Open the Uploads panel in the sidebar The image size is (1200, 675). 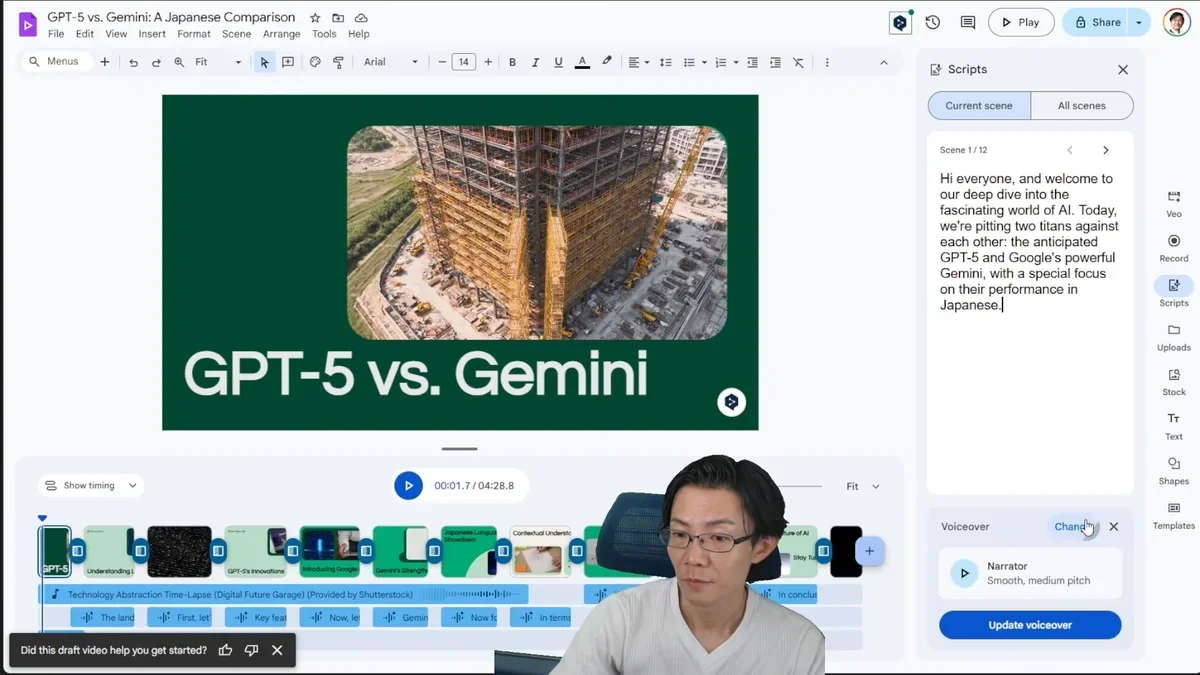click(x=1174, y=337)
